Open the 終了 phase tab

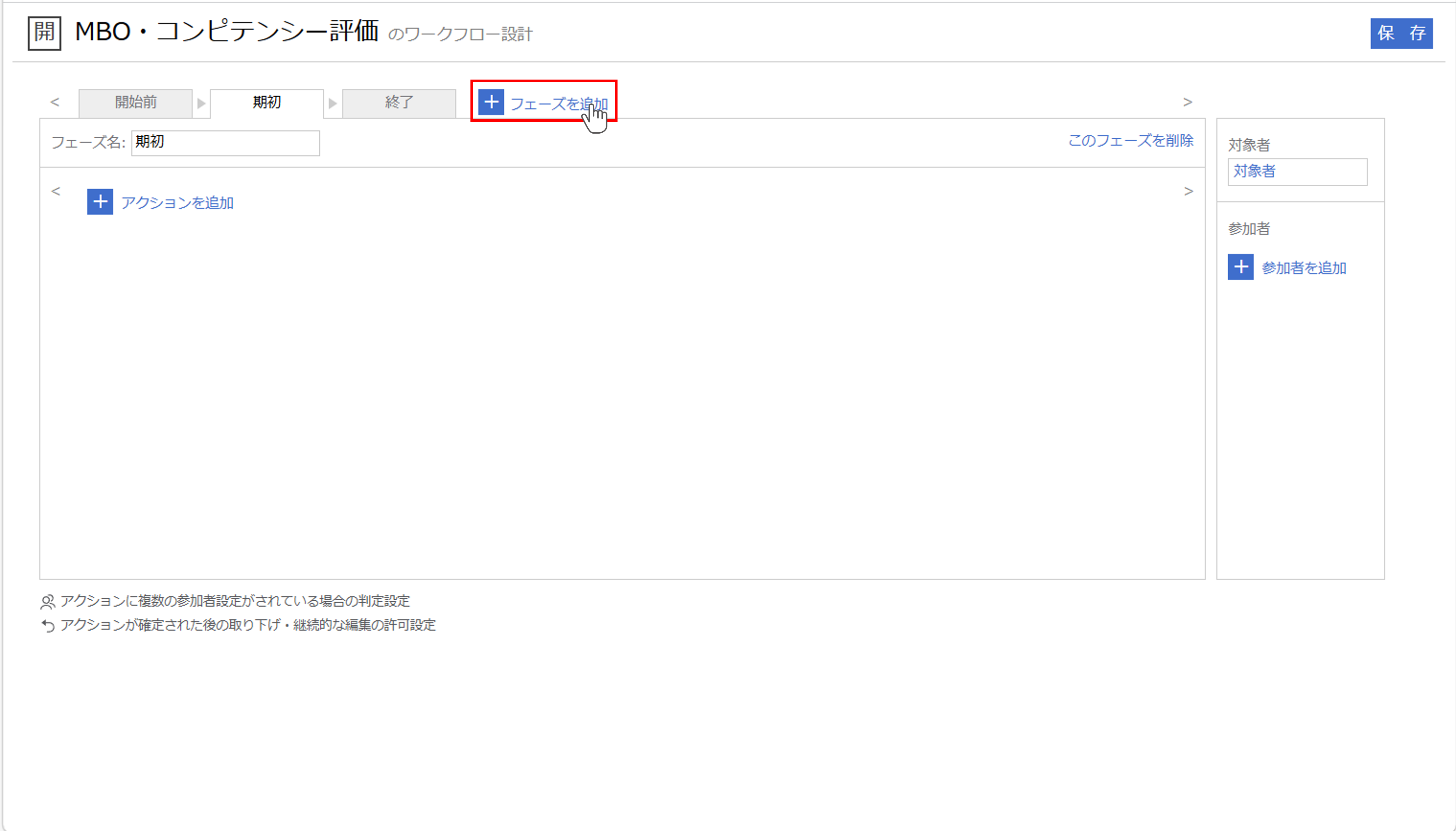click(x=399, y=103)
